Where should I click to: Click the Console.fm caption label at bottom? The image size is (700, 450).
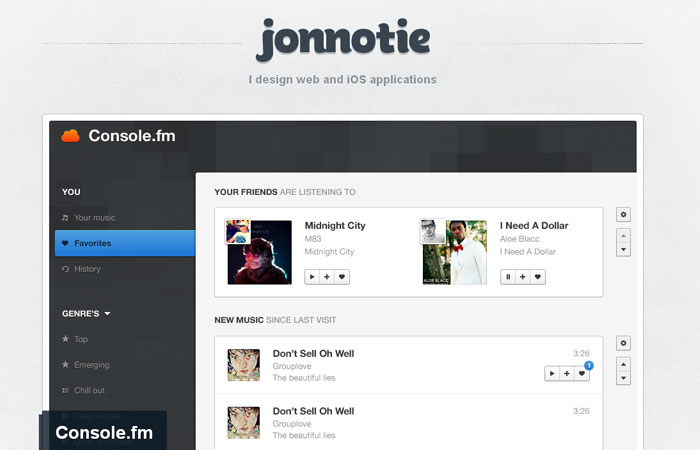(104, 433)
